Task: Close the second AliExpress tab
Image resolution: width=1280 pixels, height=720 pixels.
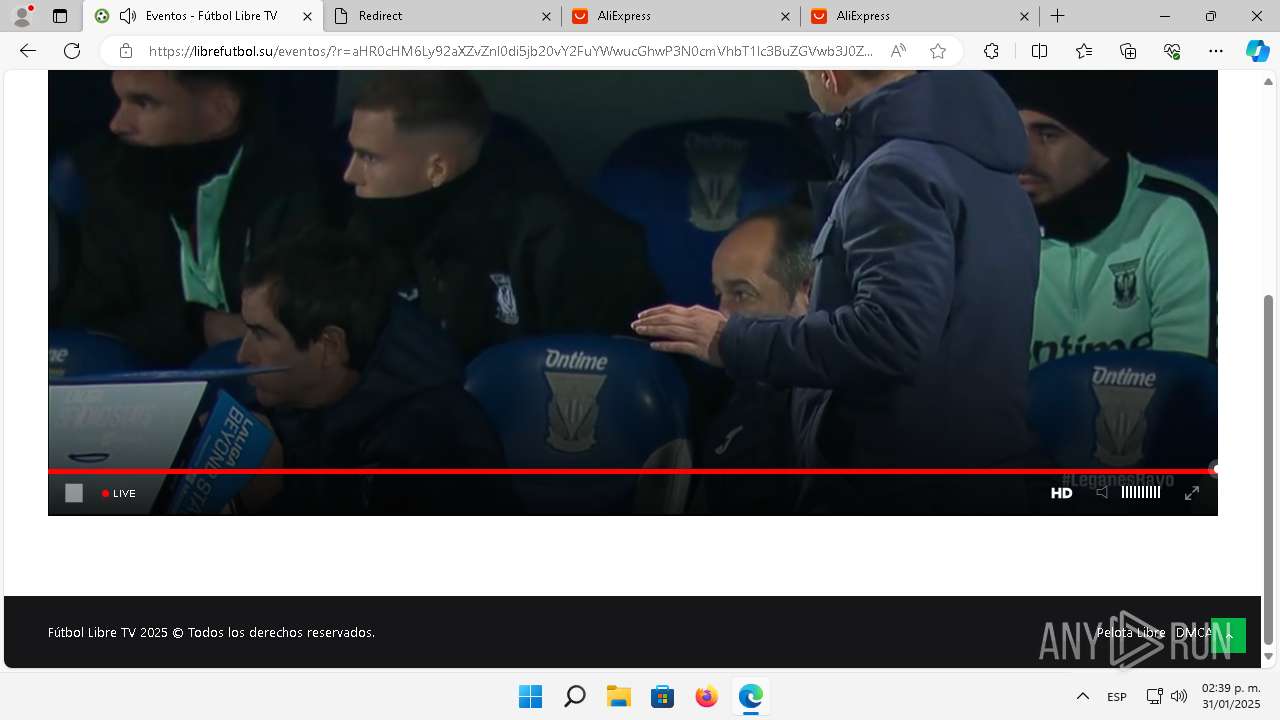Action: coord(1024,16)
